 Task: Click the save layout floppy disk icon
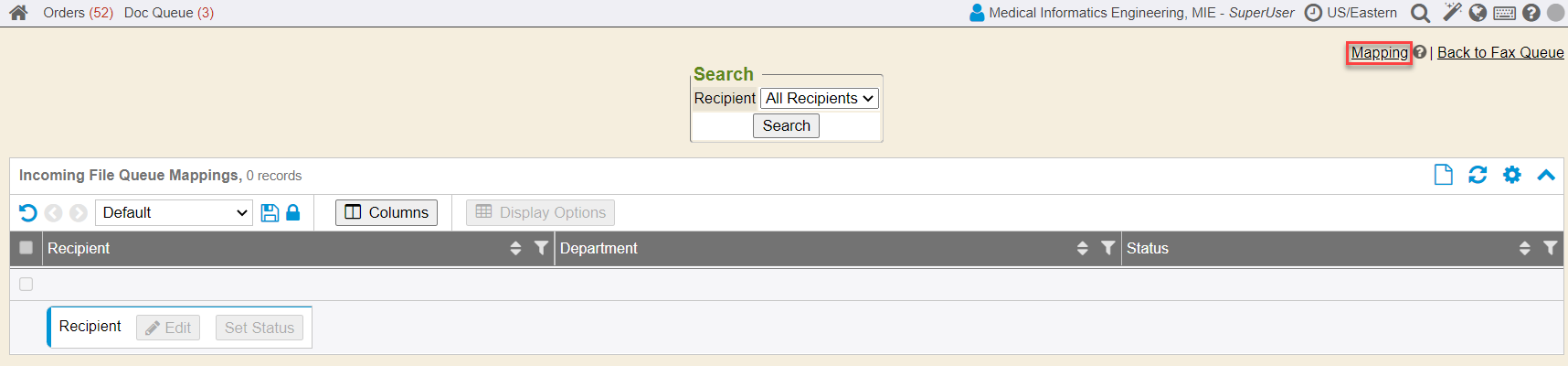tap(270, 212)
